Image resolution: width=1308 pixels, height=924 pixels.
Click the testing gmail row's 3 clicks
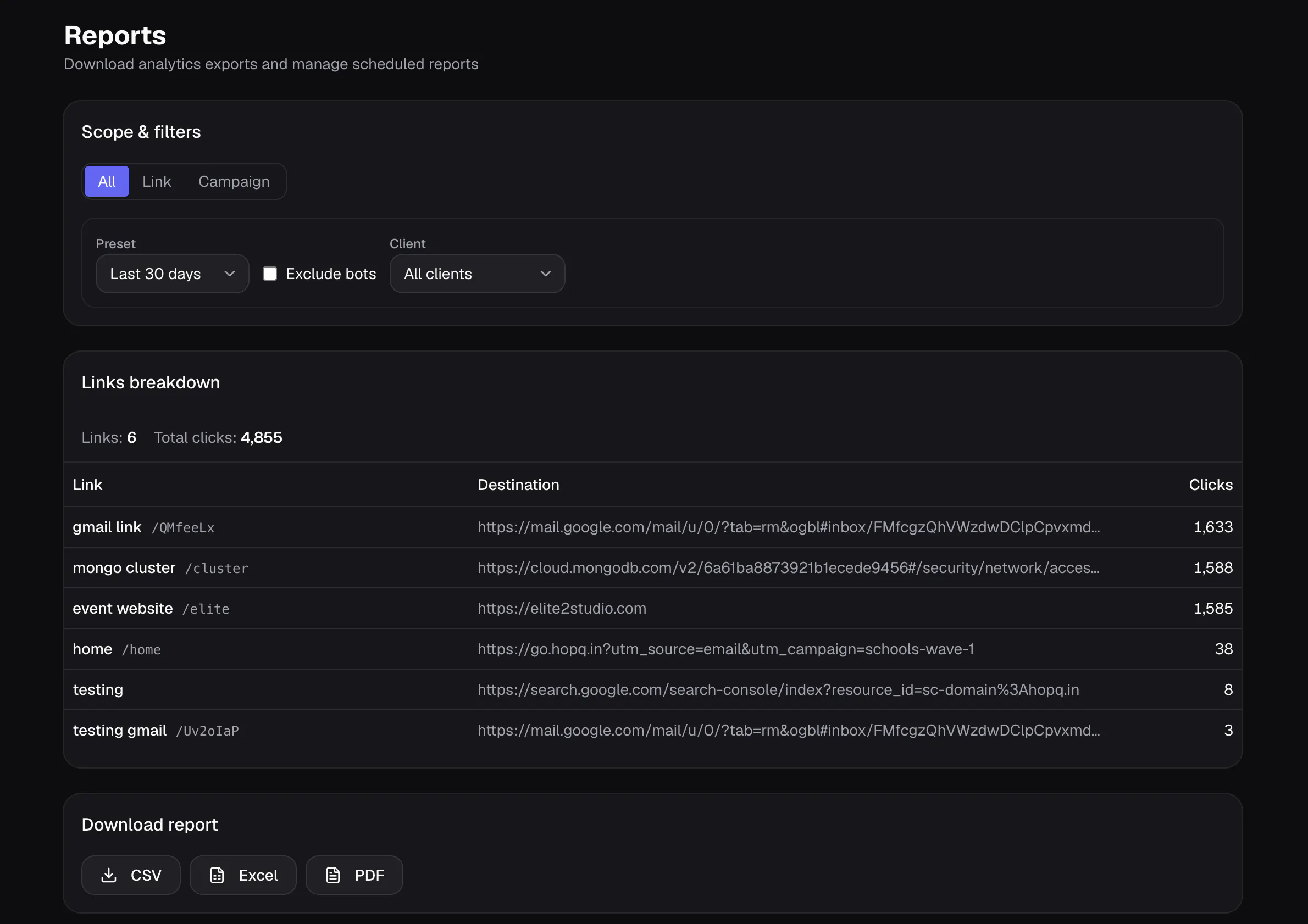[1228, 731]
